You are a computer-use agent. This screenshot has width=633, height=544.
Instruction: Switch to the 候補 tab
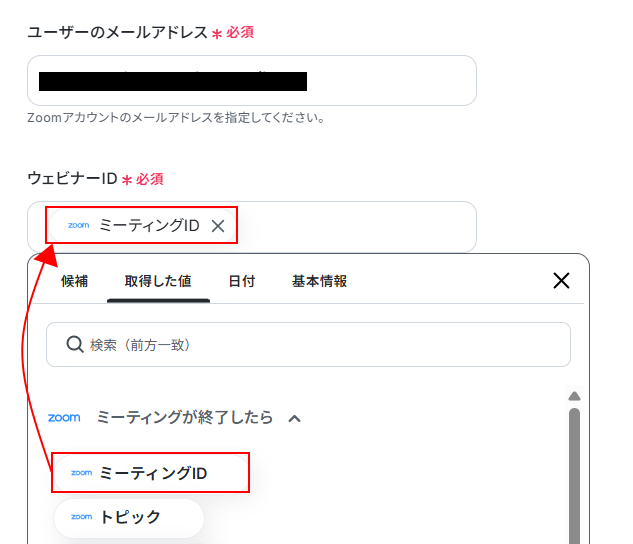coord(74,281)
